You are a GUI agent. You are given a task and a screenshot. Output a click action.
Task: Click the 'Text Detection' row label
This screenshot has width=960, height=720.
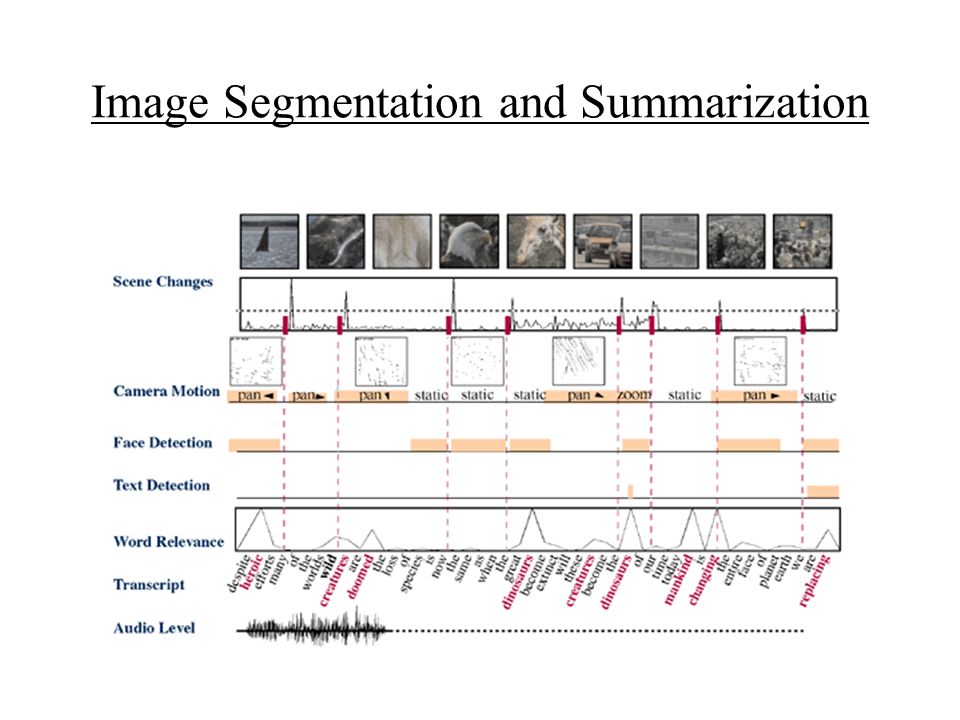162,485
